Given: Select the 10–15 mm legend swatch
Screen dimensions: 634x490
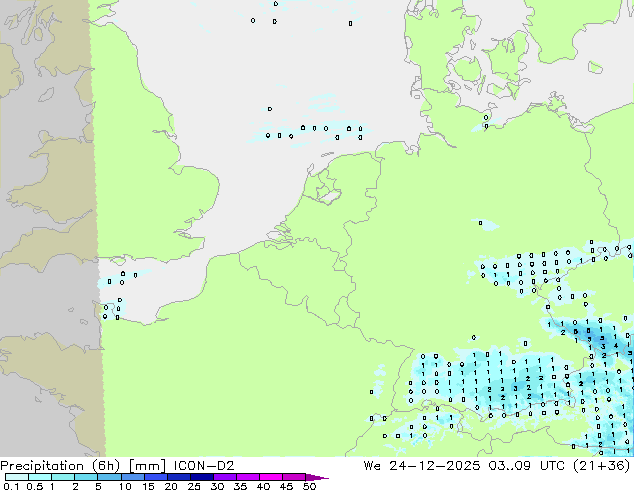Looking at the screenshot, I should (x=132, y=477).
